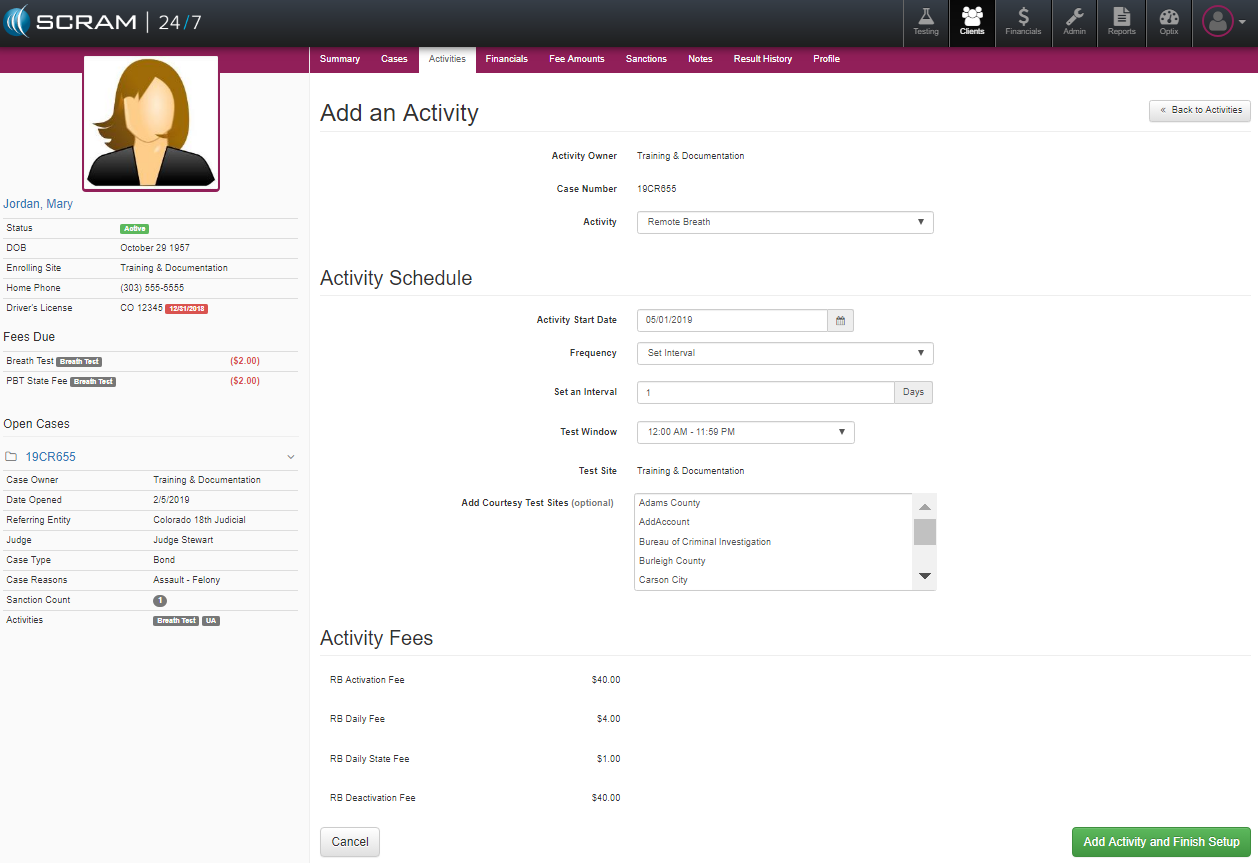The height and width of the screenshot is (863, 1258).
Task: Go to the Result History tab
Action: tap(762, 59)
